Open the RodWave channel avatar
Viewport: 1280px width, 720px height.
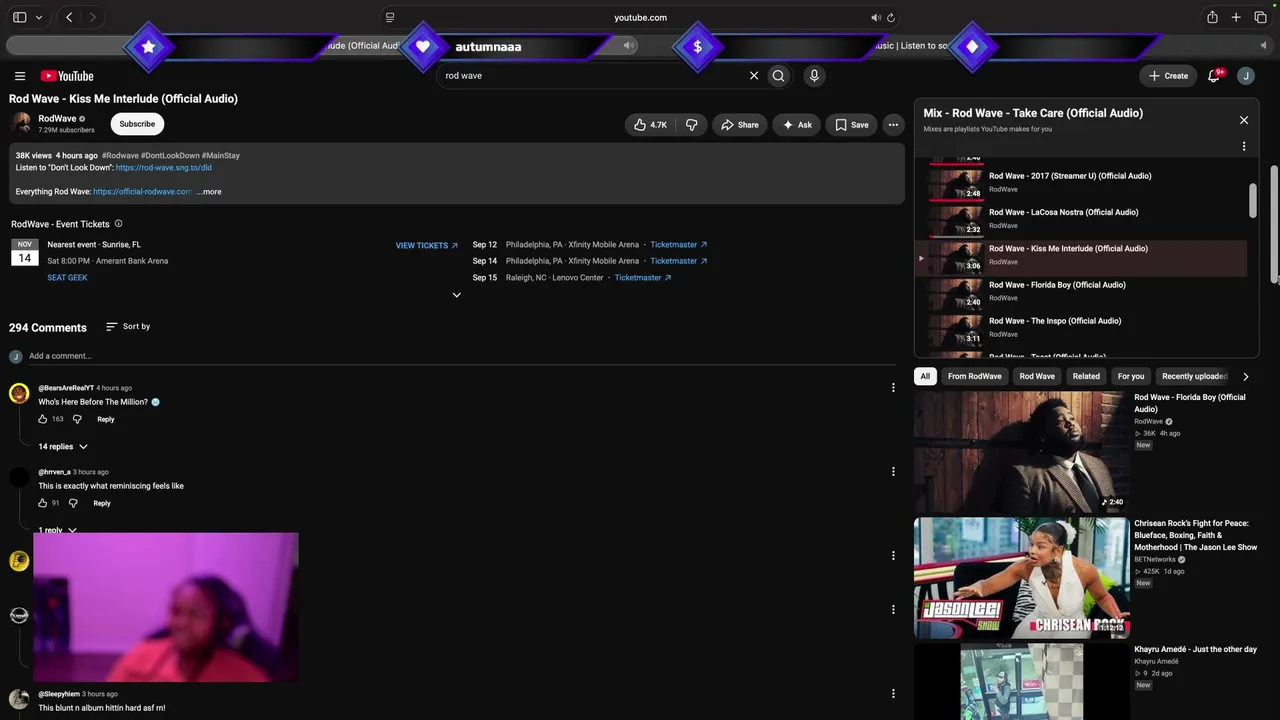21,124
